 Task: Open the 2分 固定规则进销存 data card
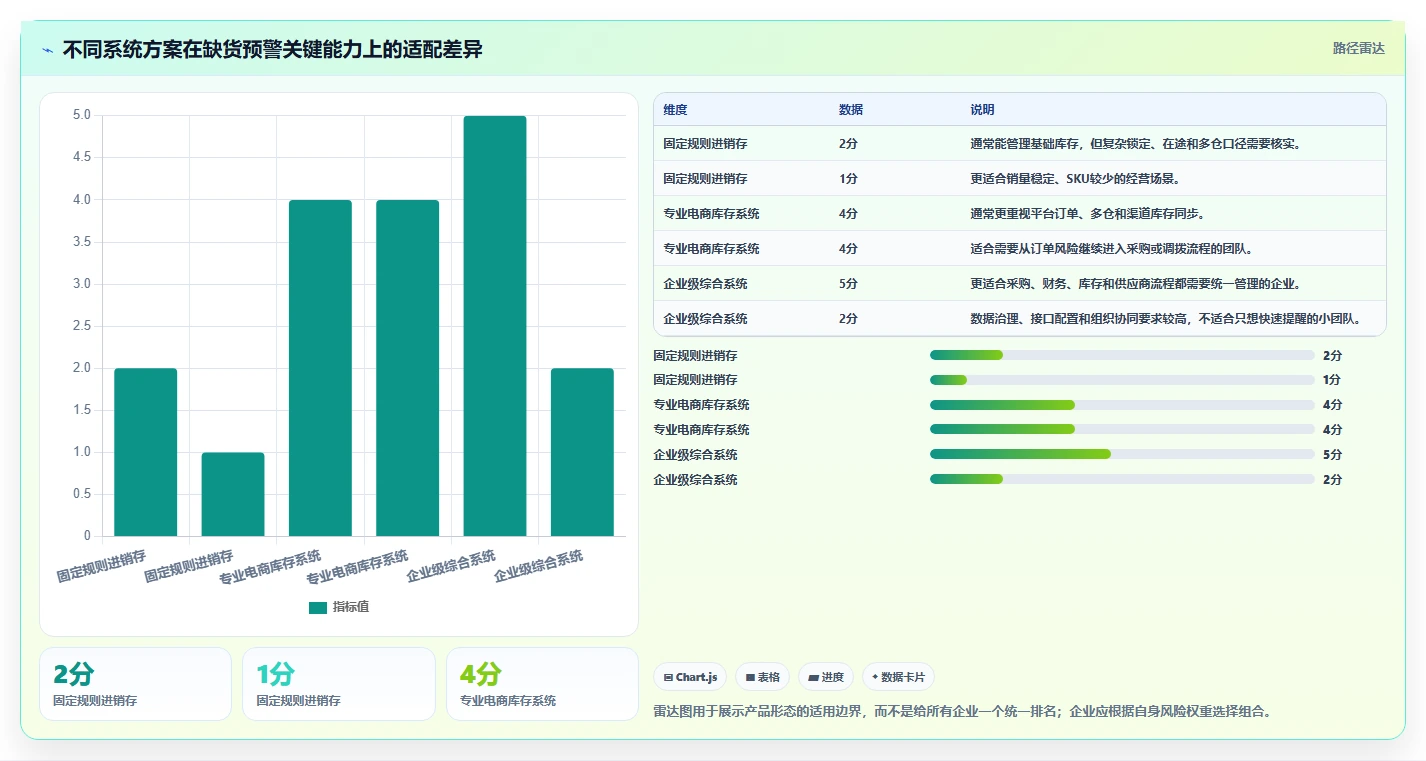135,684
